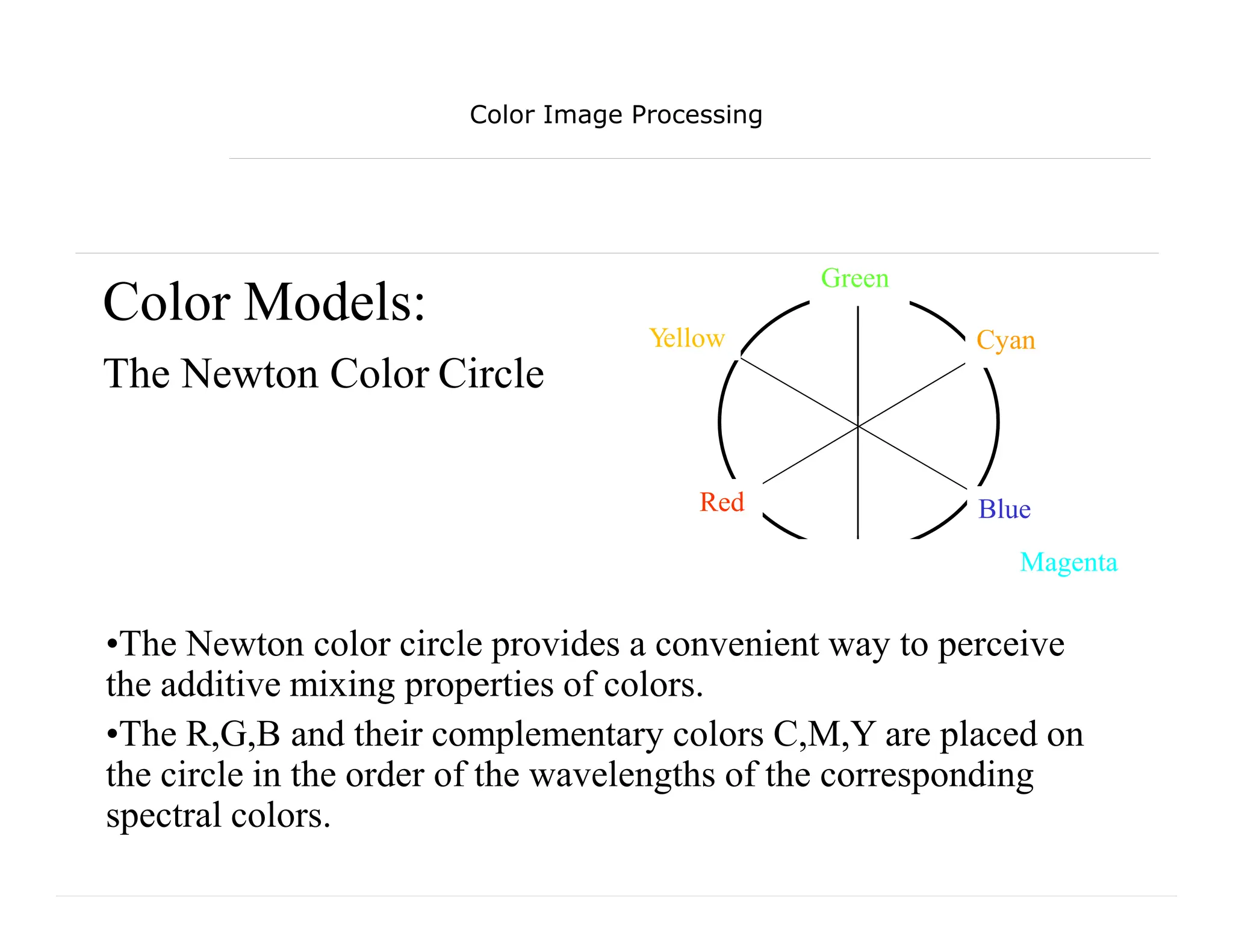This screenshot has height=952, width=1233.
Task: Click the orange "Cyan" label
Action: 1005,340
